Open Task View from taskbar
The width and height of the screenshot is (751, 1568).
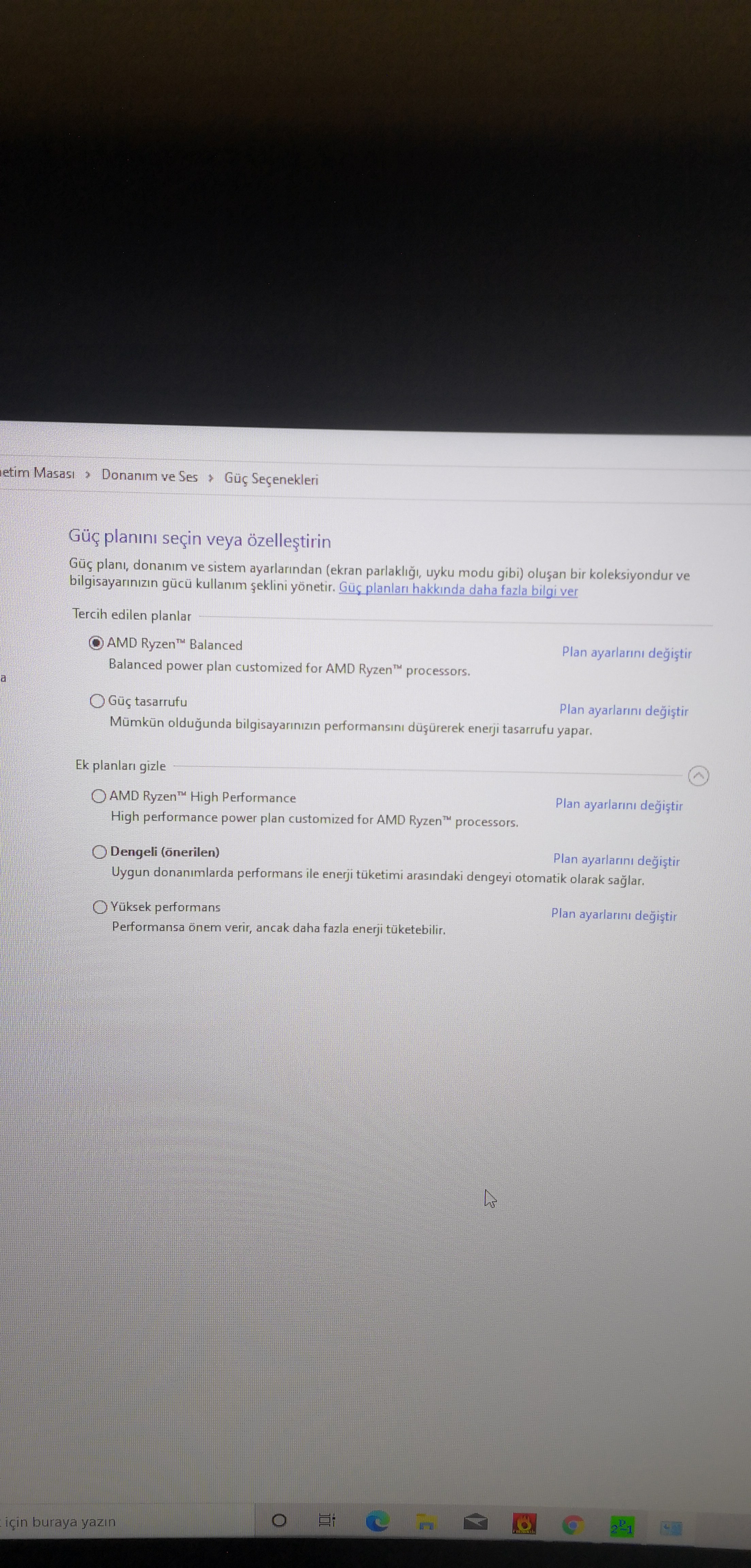tap(327, 1520)
